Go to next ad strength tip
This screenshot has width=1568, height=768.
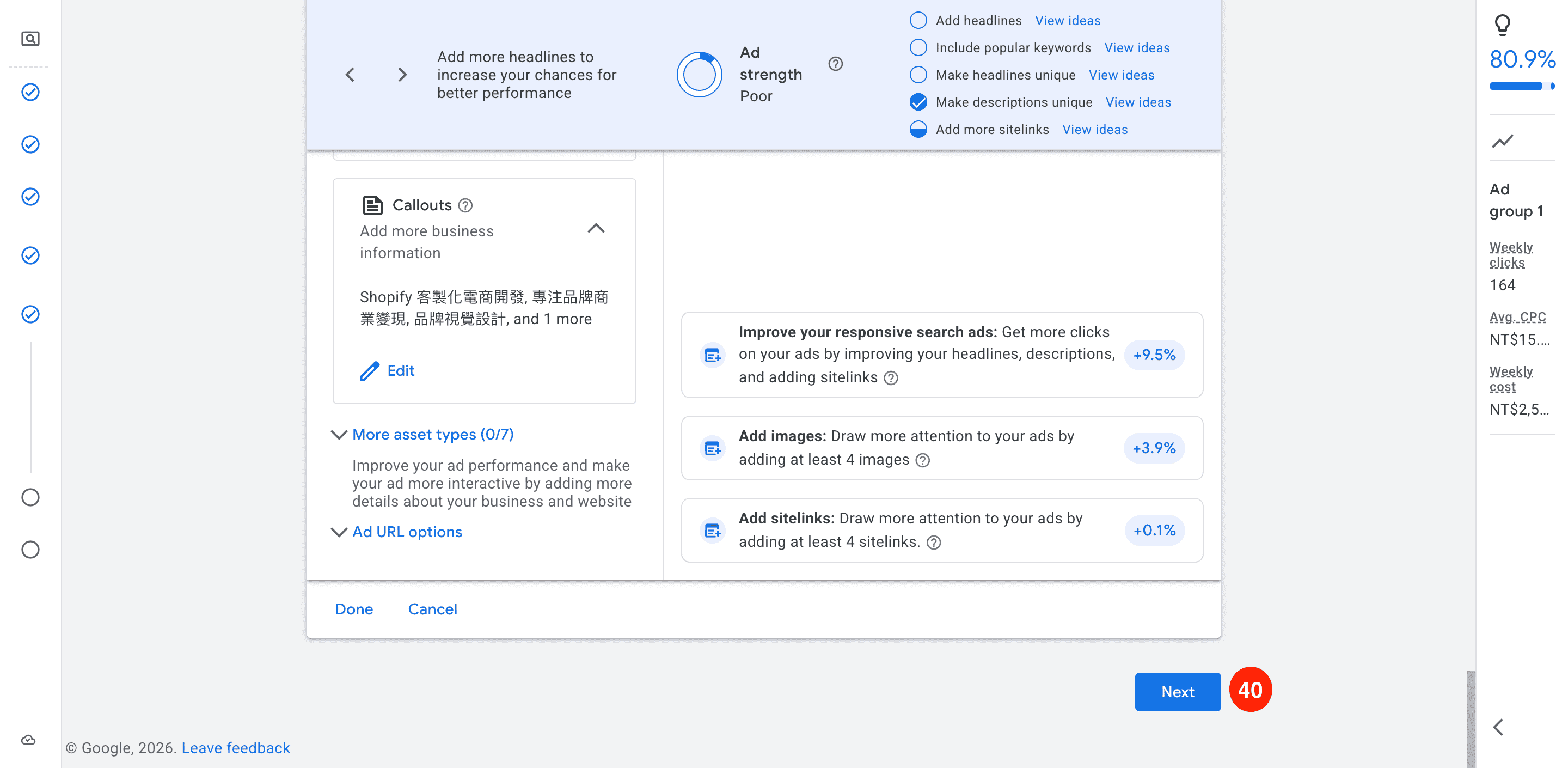(402, 75)
